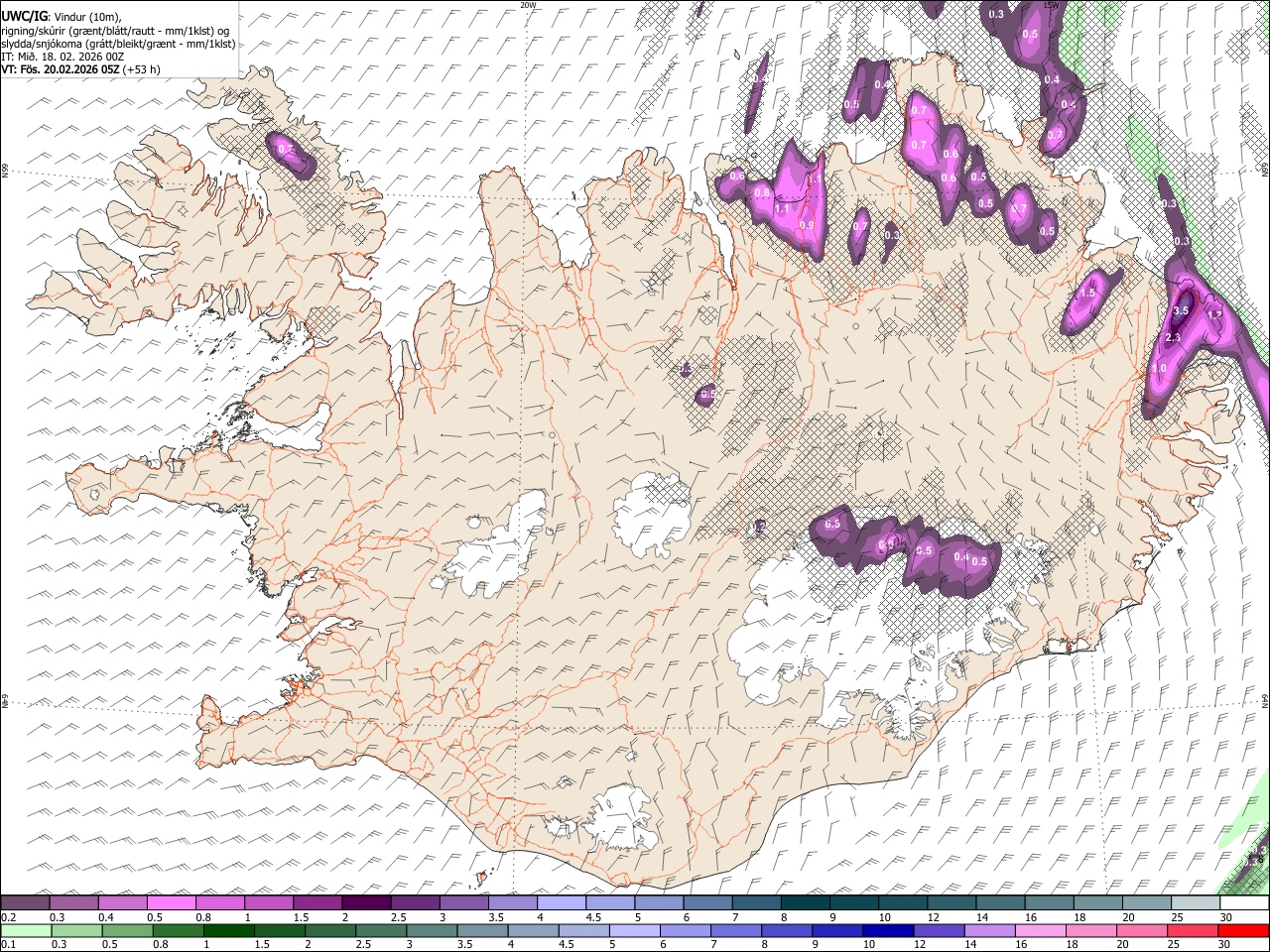Click the pale gray last swatch in upper legend row
1270x952 pixels.
(1196, 903)
